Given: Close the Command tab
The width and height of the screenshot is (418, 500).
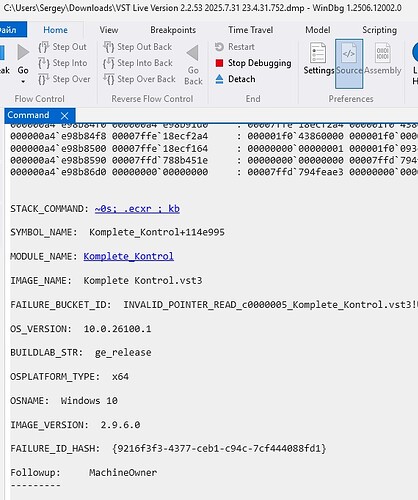Looking at the screenshot, I should [x=65, y=116].
